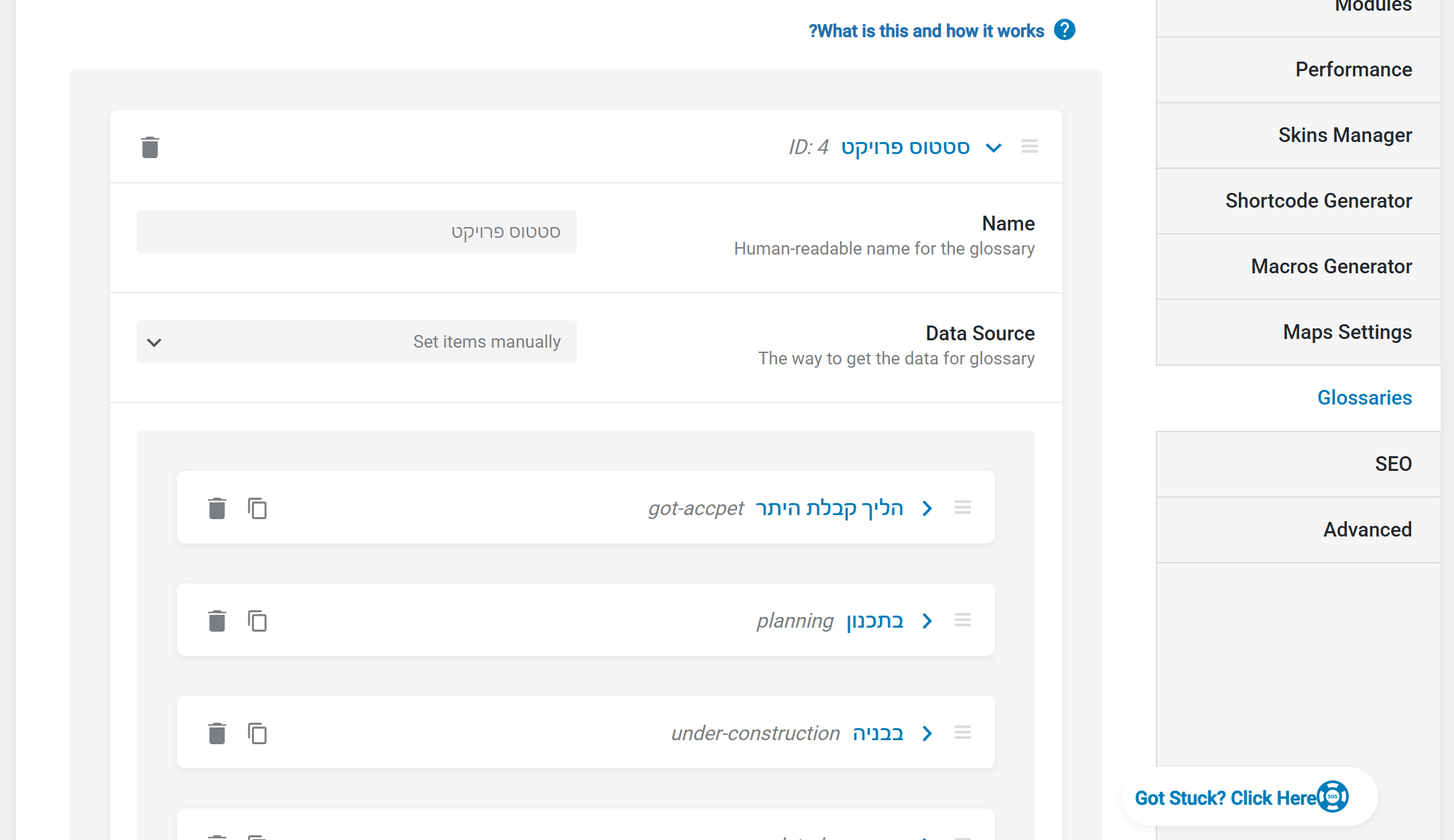Duplicate the planning glossary item
Image resolution: width=1454 pixels, height=840 pixels.
[257, 621]
